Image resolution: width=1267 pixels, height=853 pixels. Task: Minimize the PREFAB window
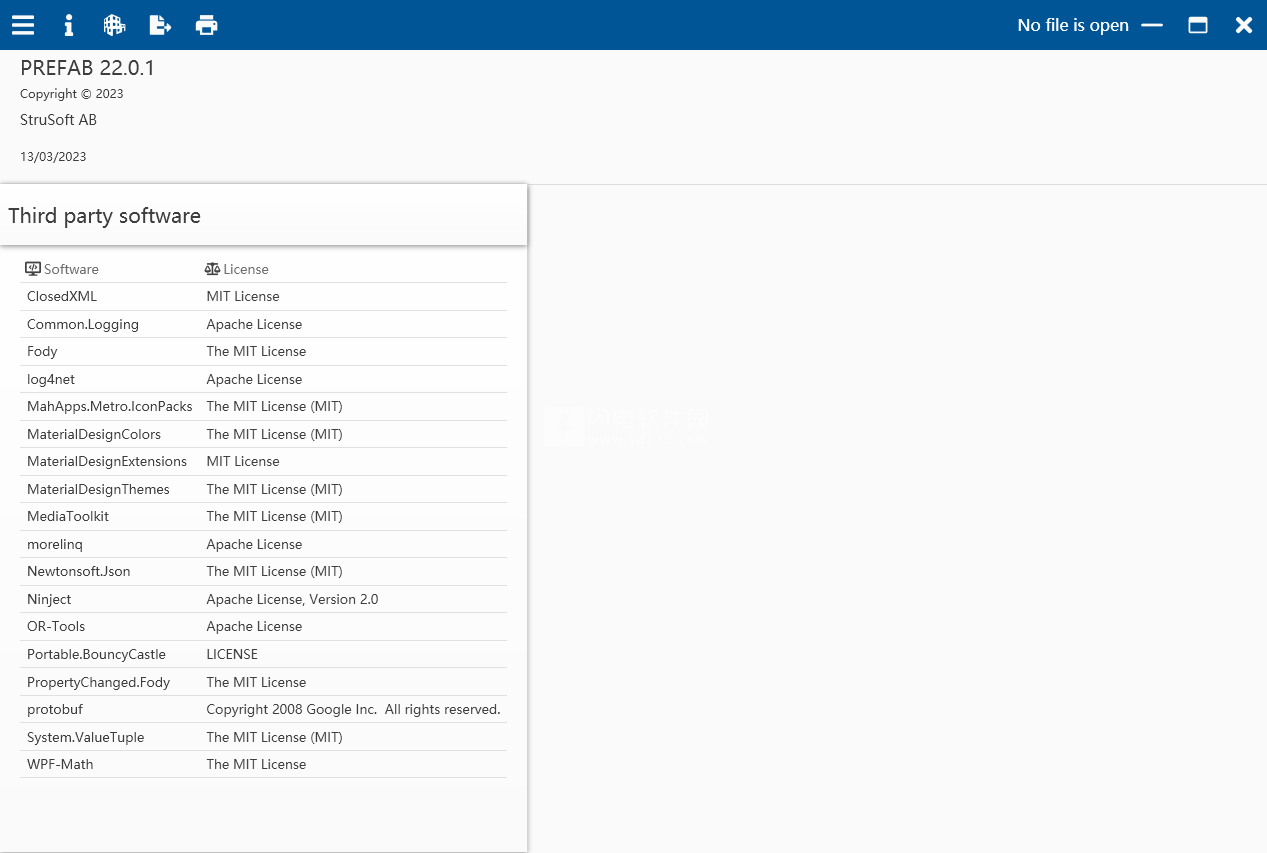pyautogui.click(x=1152, y=25)
